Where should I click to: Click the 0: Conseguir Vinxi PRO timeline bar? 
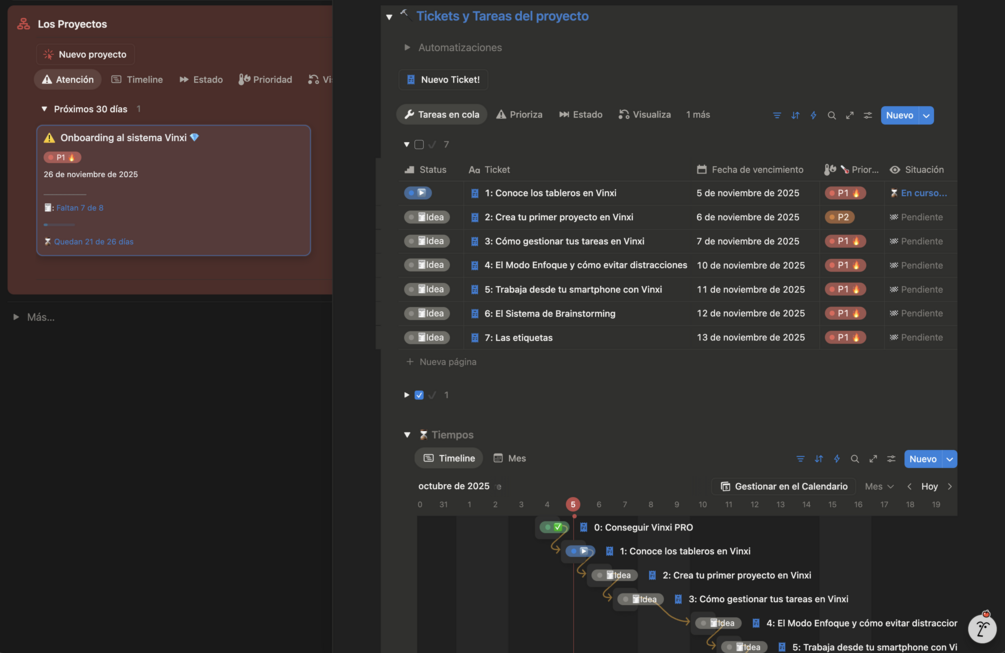tap(554, 527)
